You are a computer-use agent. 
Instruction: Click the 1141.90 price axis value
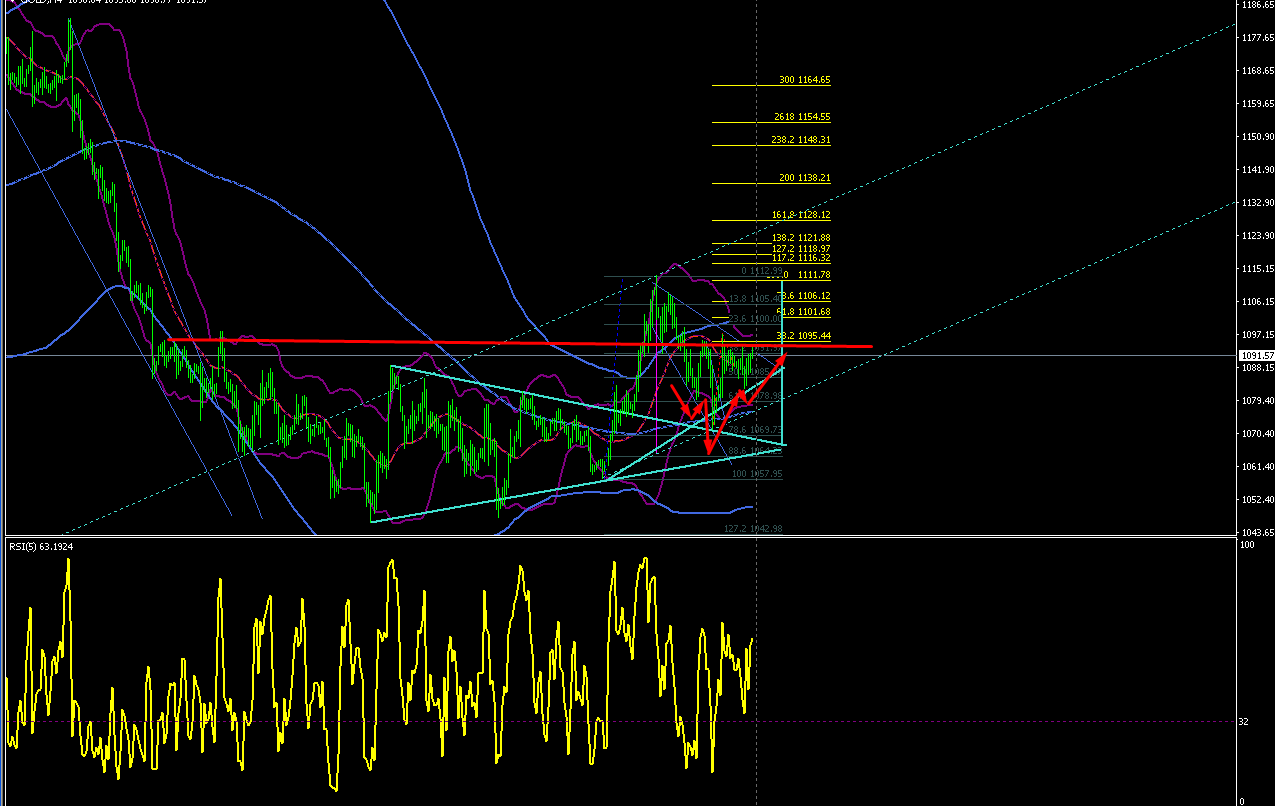(x=1257, y=170)
